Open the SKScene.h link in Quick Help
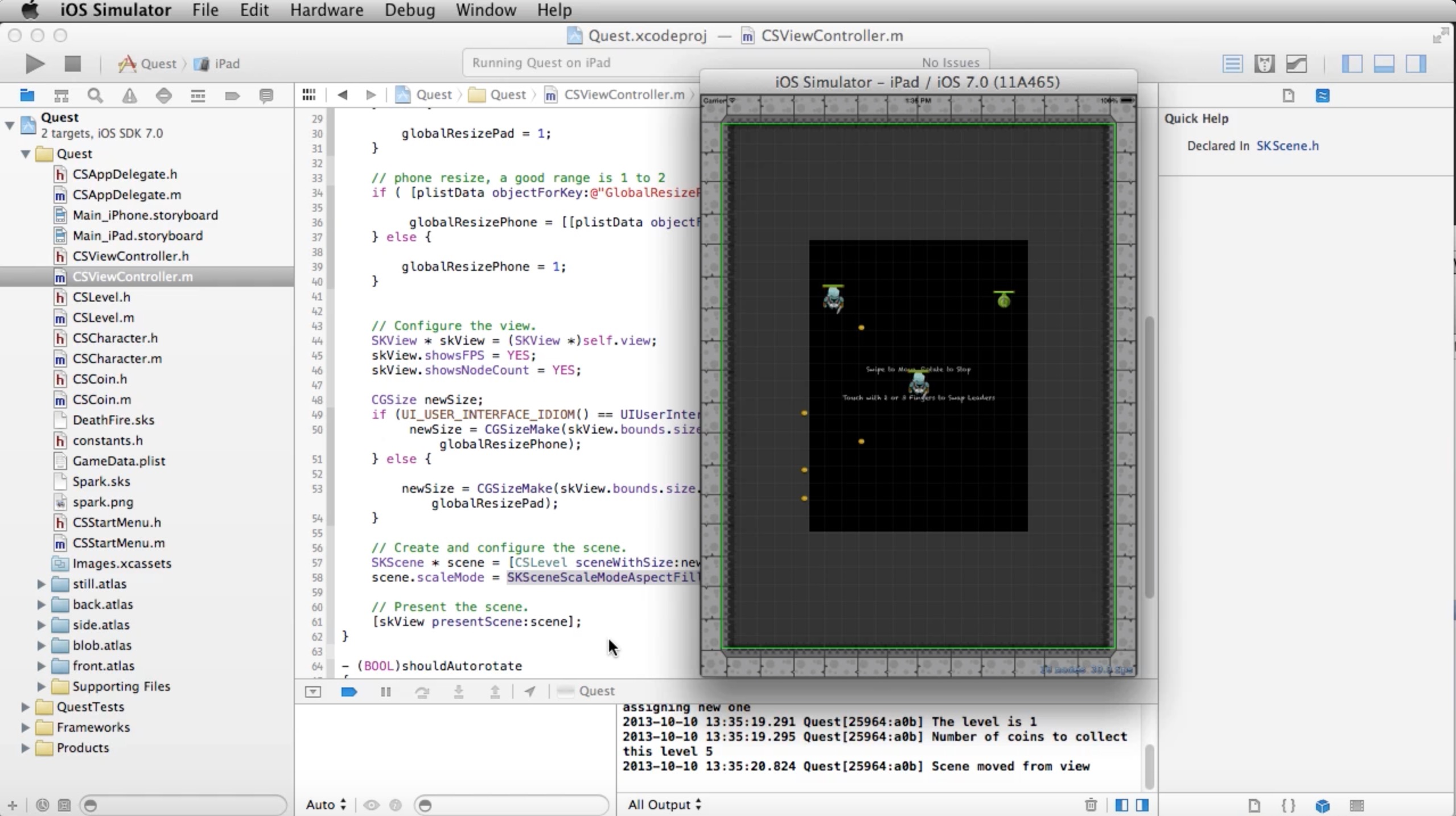Viewport: 1456px width, 816px height. click(1287, 146)
